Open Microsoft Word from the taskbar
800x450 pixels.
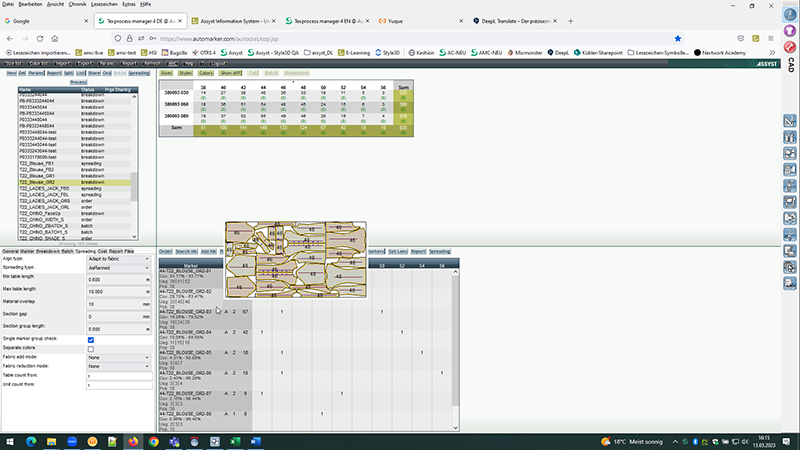point(255,440)
